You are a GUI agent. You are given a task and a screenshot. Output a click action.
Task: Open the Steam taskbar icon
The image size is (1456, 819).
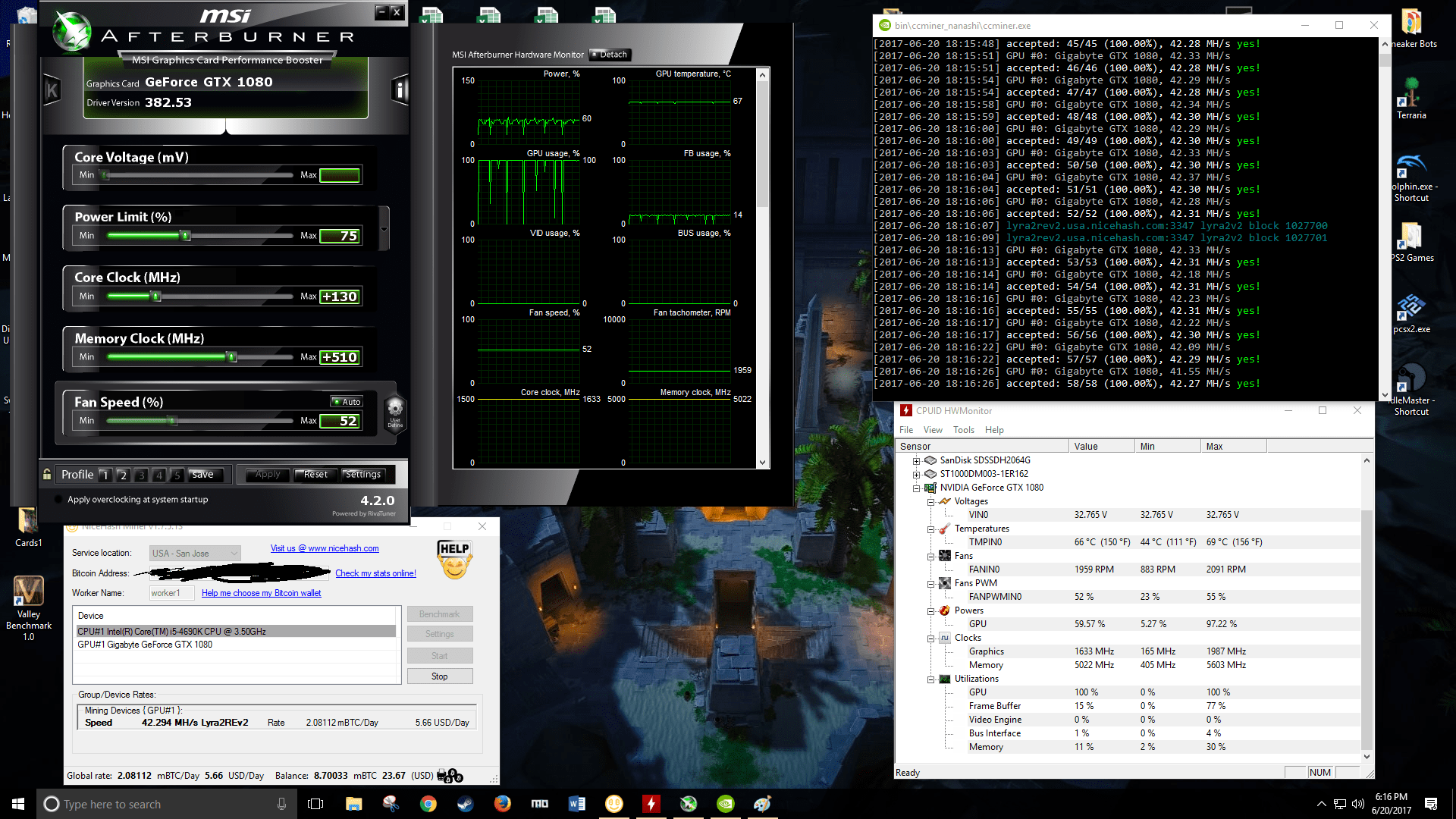[465, 804]
